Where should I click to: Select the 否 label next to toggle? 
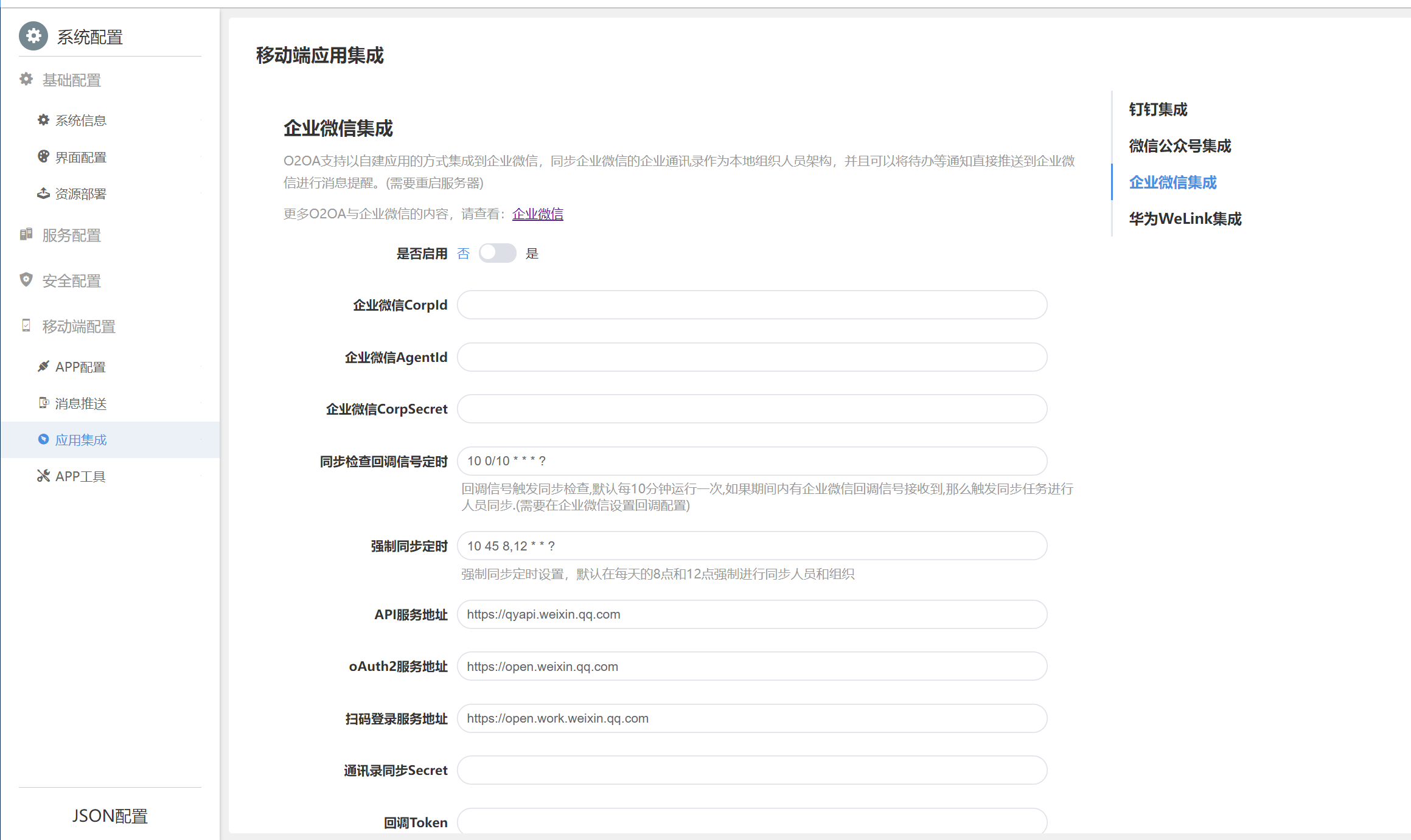click(x=463, y=254)
